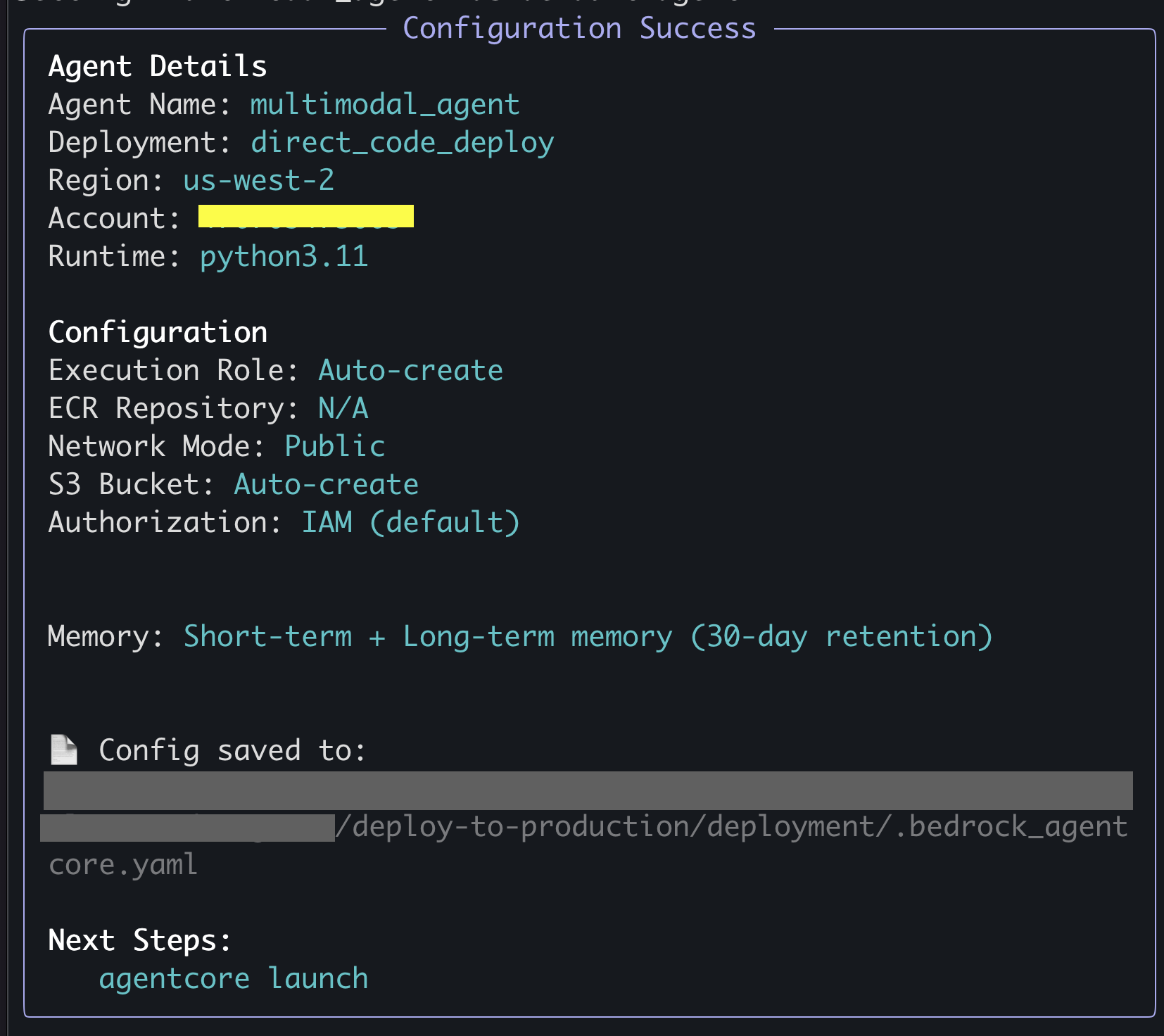The height and width of the screenshot is (1036, 1164).
Task: Click the Short-term + Long-term memory text
Action: coord(588,636)
